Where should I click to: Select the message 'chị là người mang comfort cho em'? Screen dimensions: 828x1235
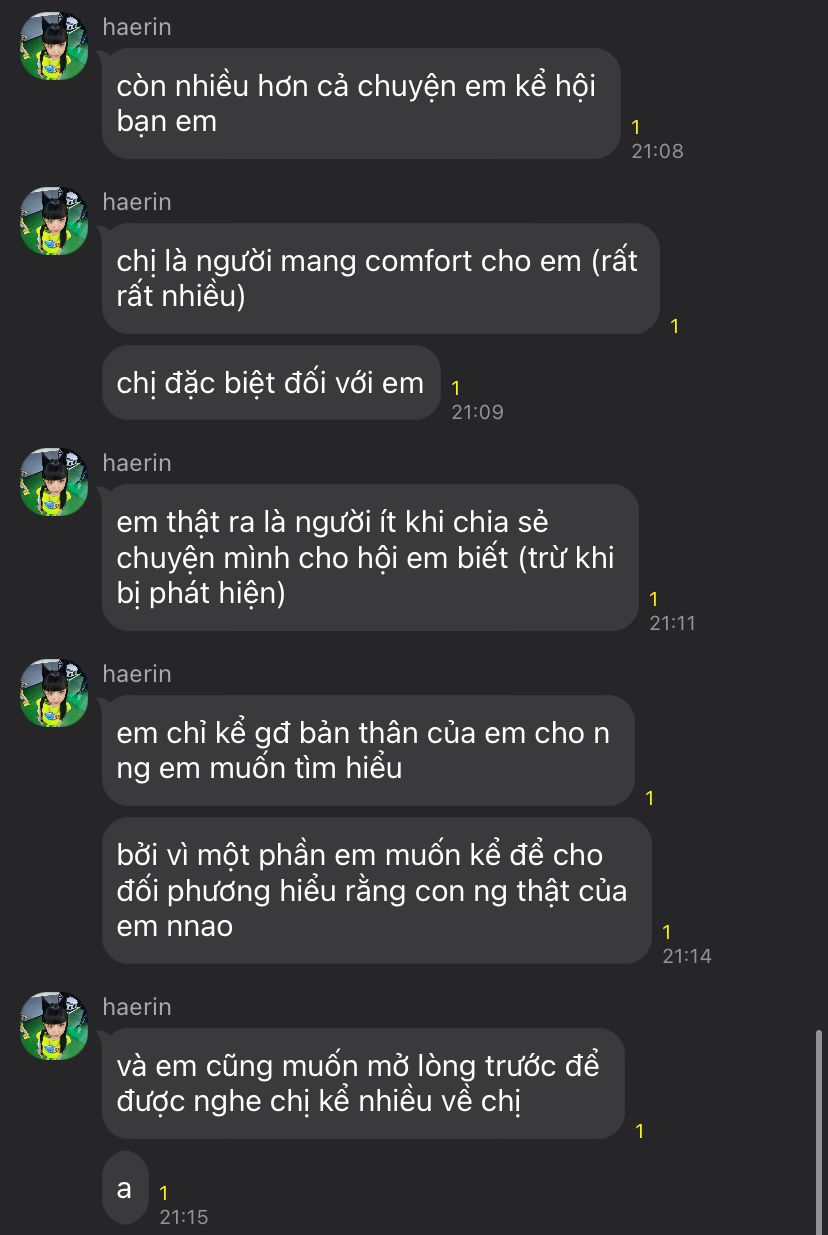[381, 278]
